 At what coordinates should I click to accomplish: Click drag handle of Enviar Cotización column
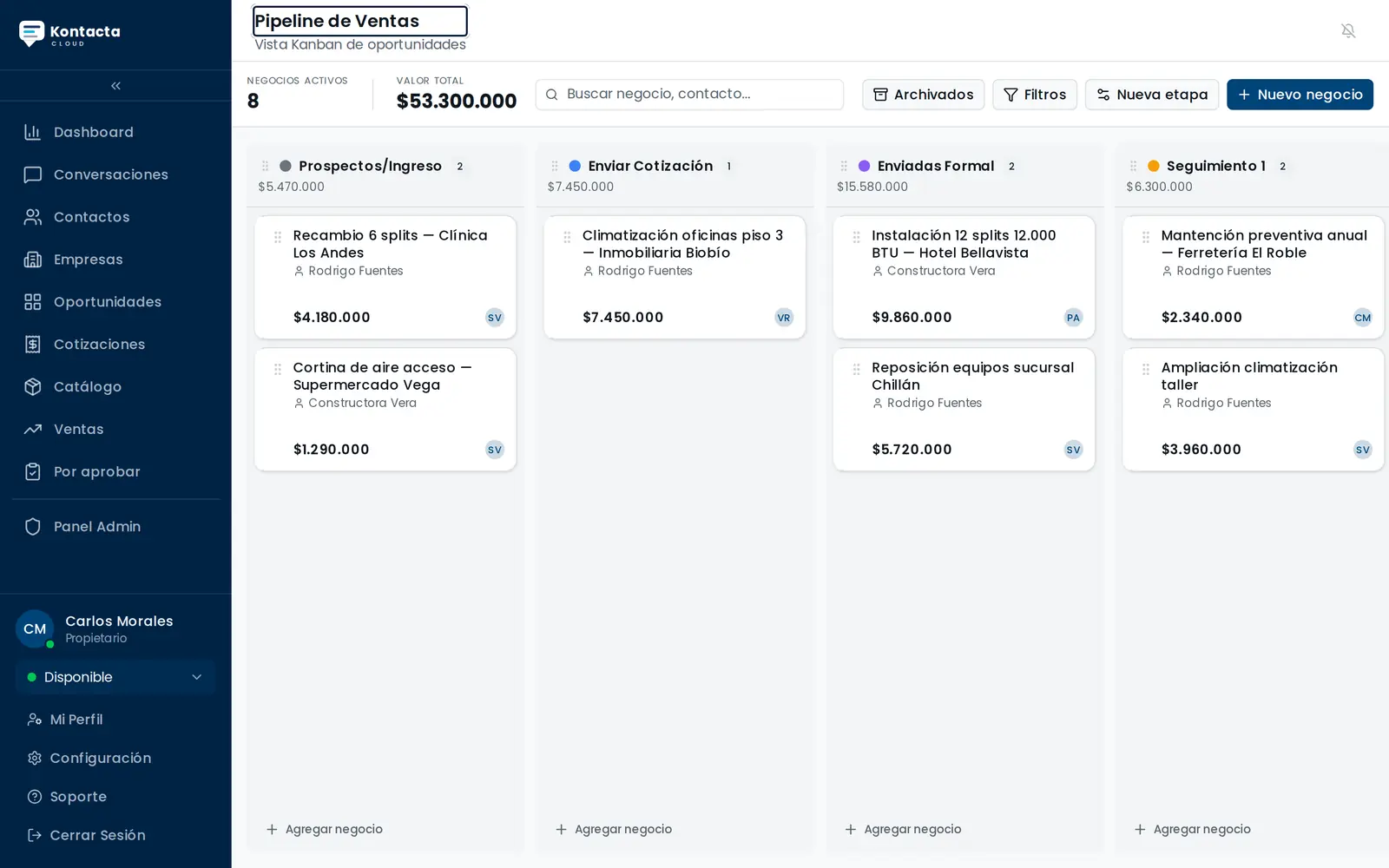click(x=555, y=166)
